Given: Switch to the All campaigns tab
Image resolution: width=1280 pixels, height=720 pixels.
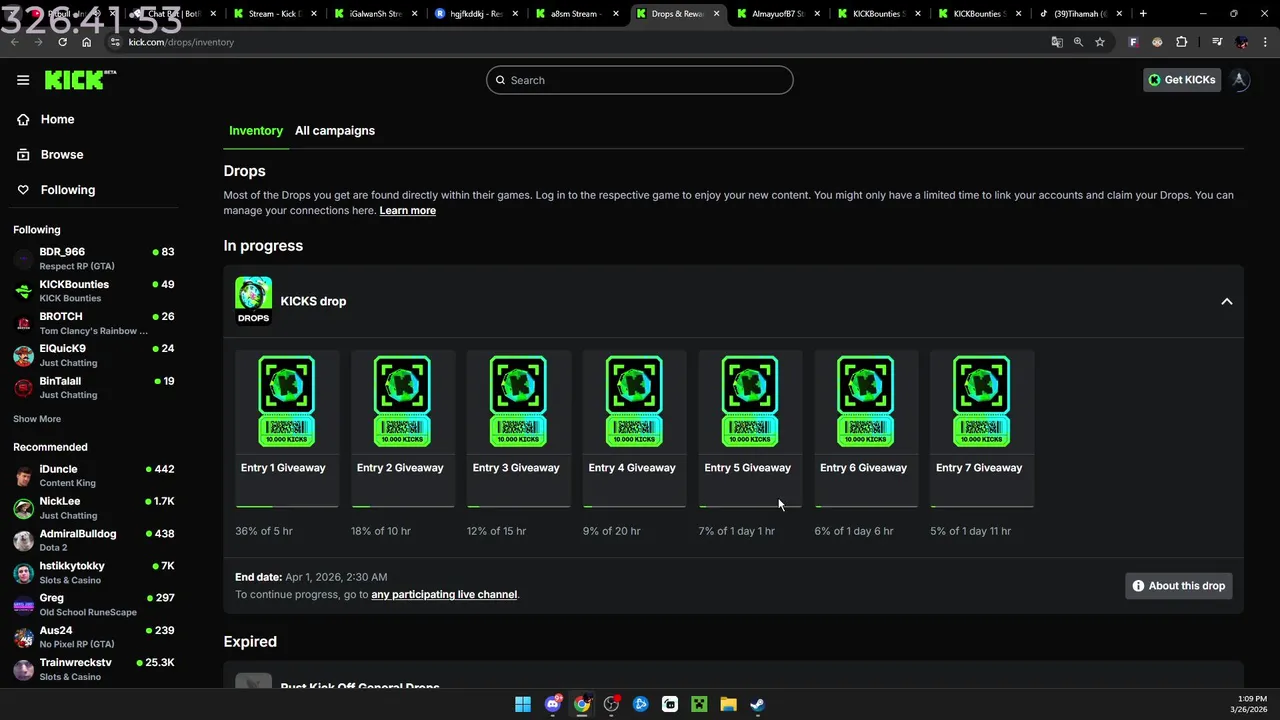Looking at the screenshot, I should point(335,131).
